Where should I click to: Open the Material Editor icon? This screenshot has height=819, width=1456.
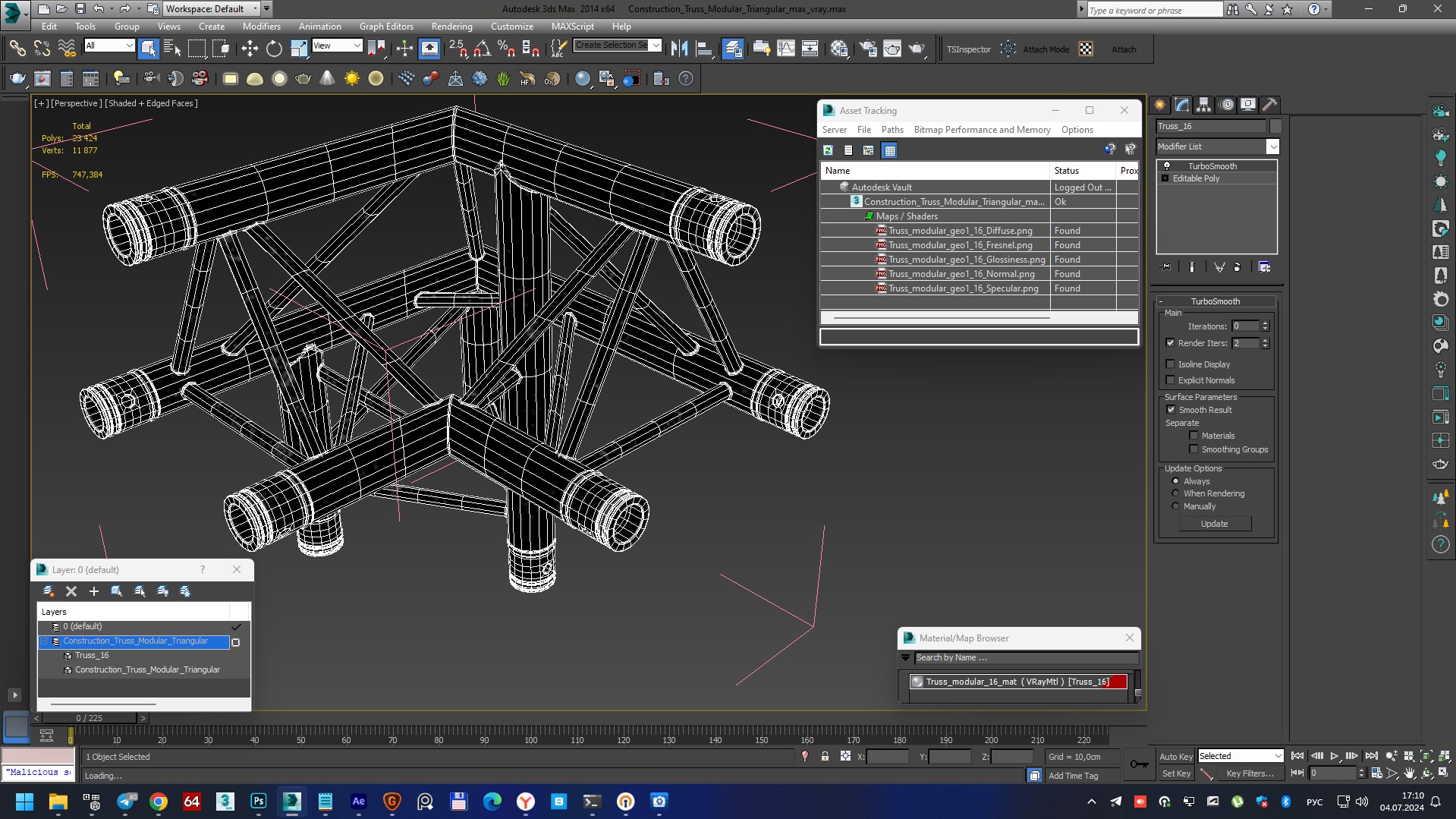click(838, 49)
